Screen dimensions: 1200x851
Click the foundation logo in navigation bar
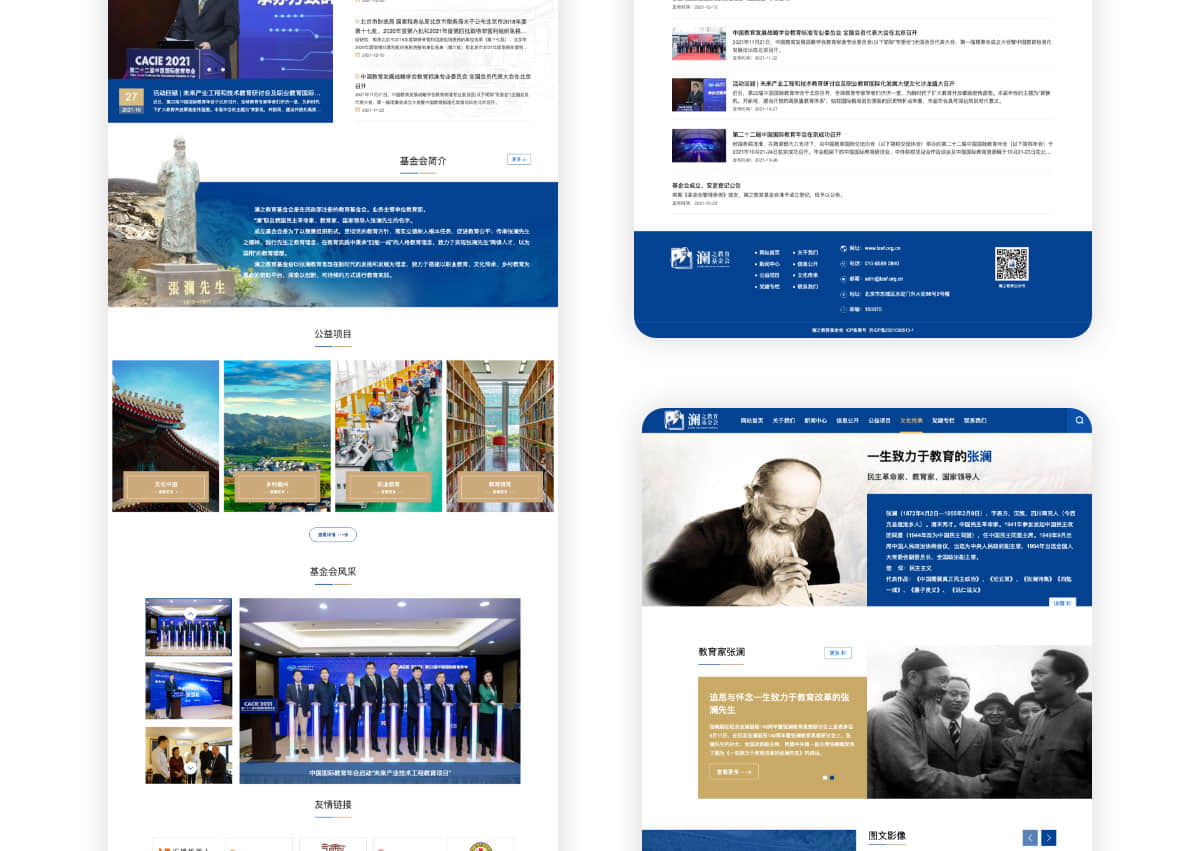[692, 421]
